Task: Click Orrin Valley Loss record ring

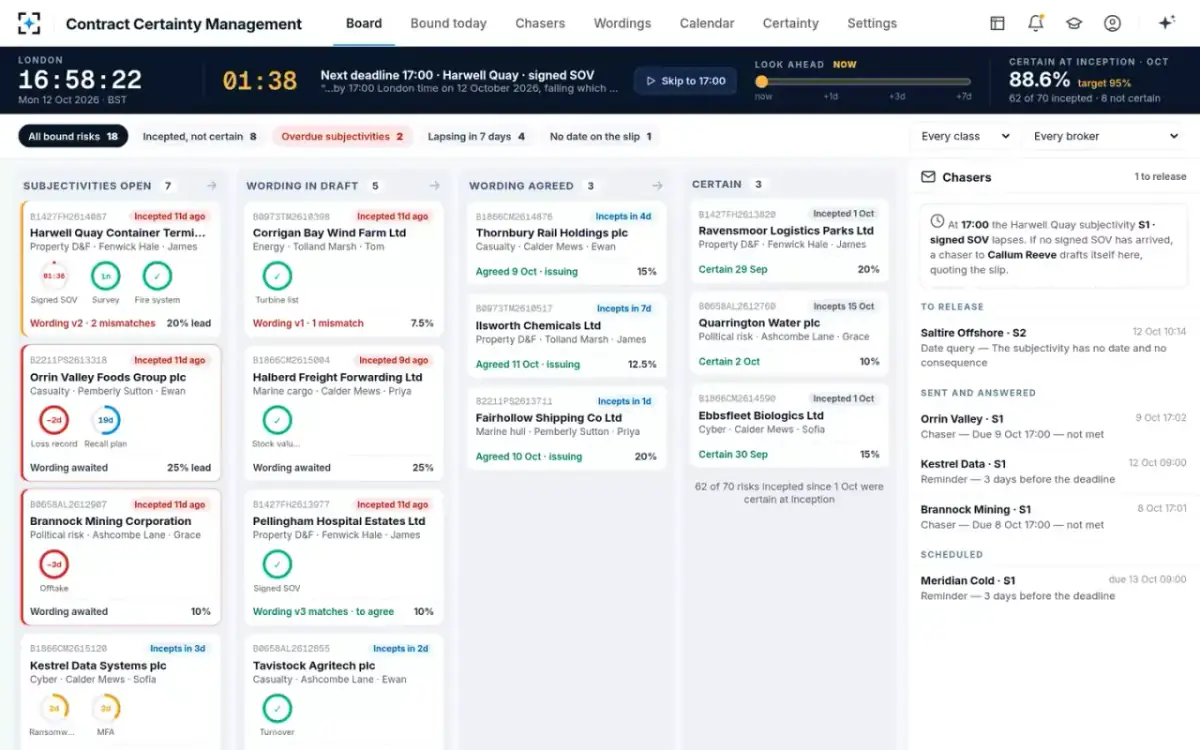Action: click(54, 420)
